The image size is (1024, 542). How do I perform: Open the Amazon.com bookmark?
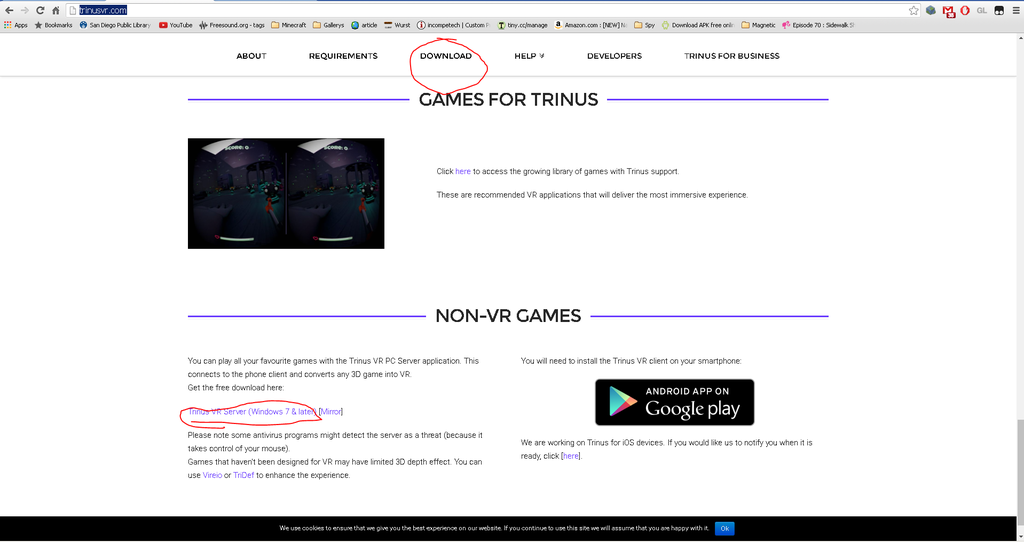pyautogui.click(x=590, y=25)
